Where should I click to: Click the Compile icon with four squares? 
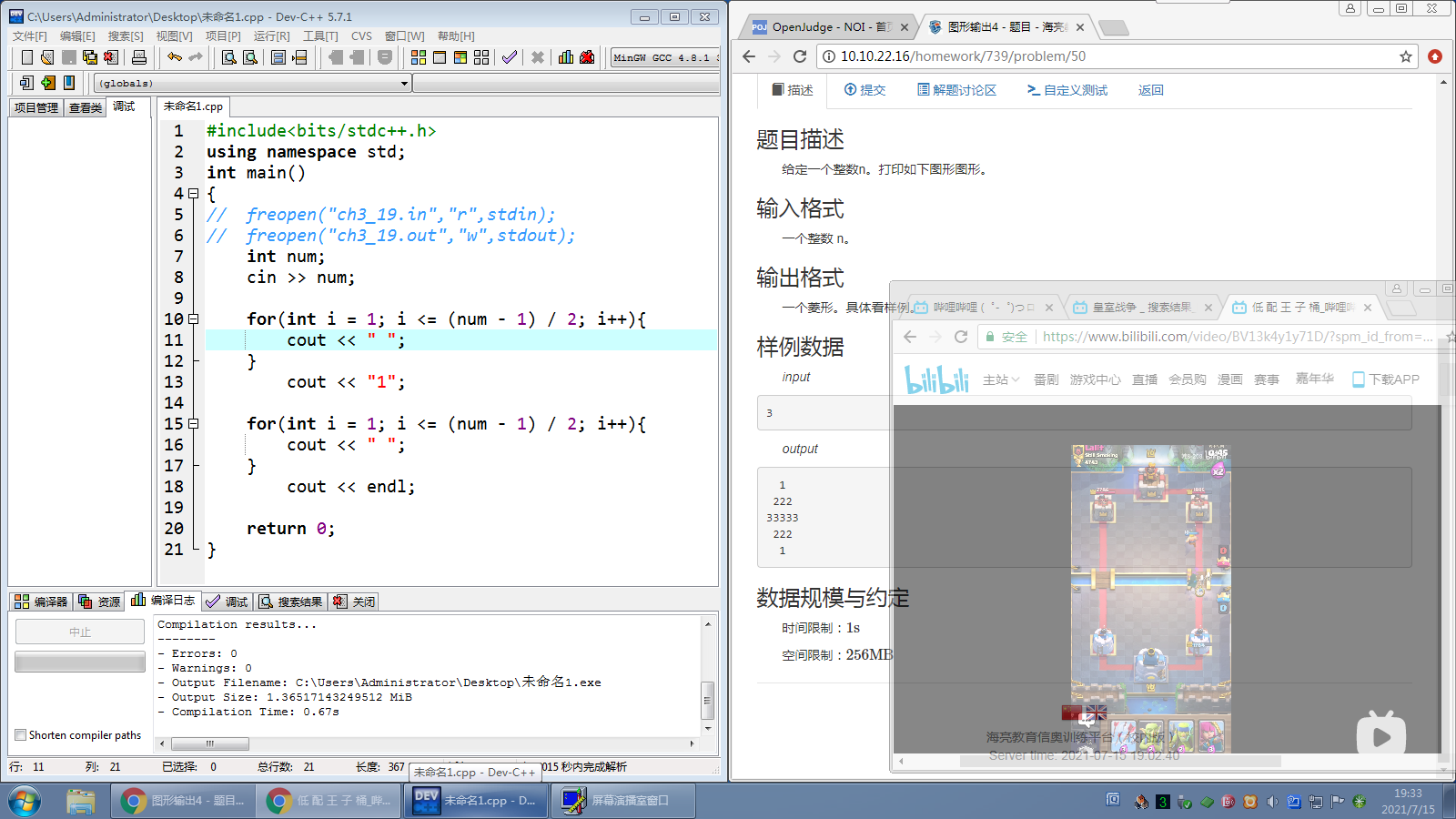coord(419,57)
